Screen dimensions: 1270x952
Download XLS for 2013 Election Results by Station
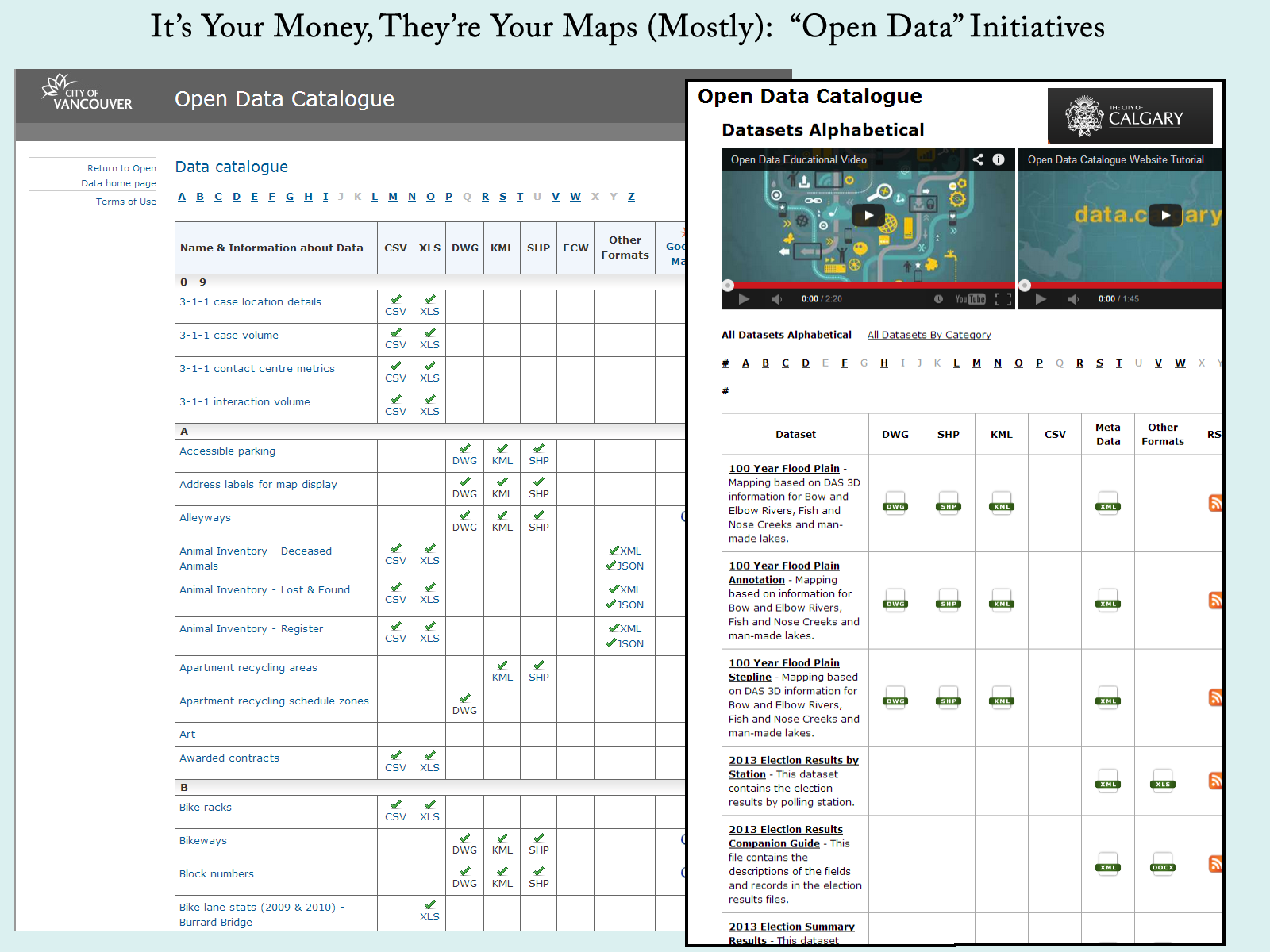pyautogui.click(x=1162, y=781)
